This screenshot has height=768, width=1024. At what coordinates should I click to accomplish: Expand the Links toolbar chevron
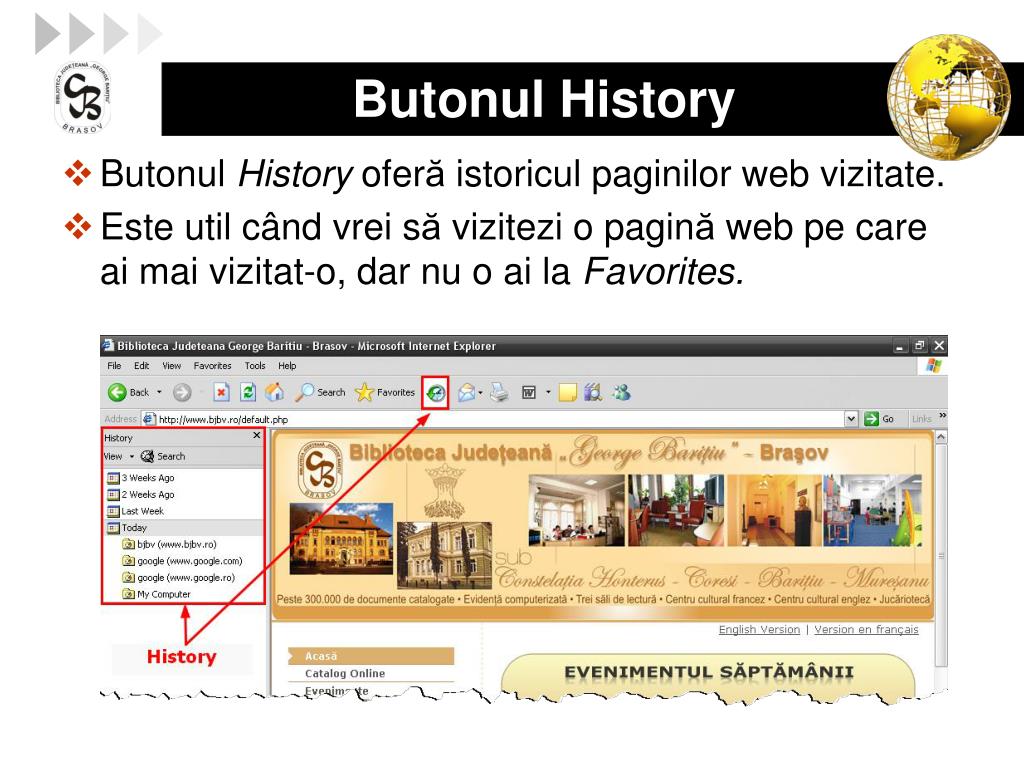[942, 415]
